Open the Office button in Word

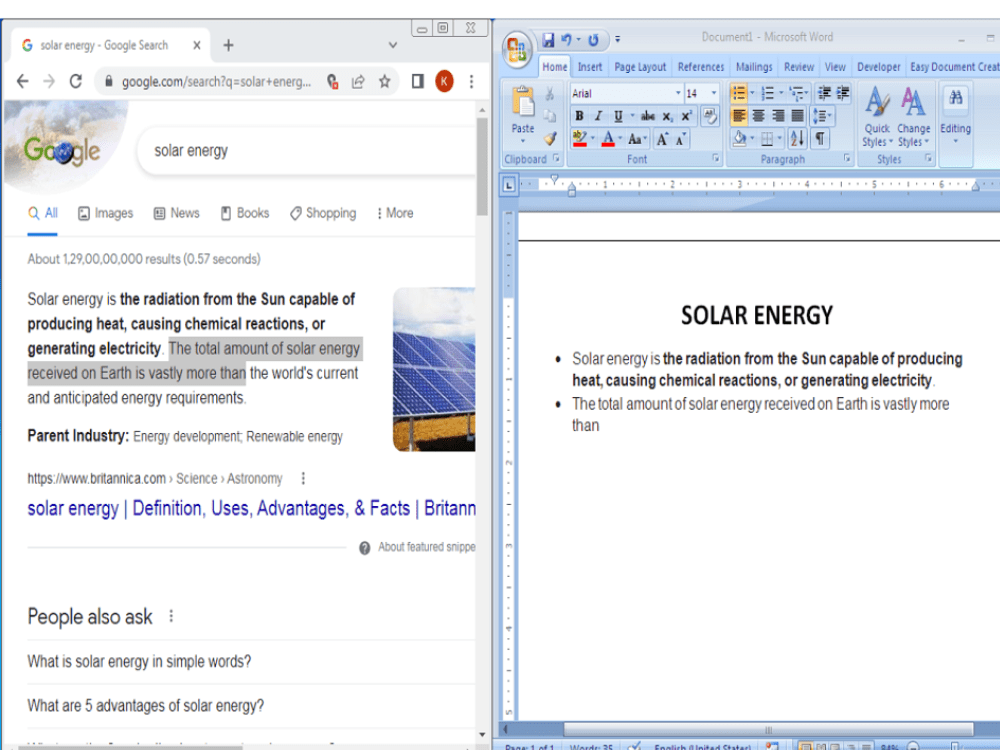517,49
